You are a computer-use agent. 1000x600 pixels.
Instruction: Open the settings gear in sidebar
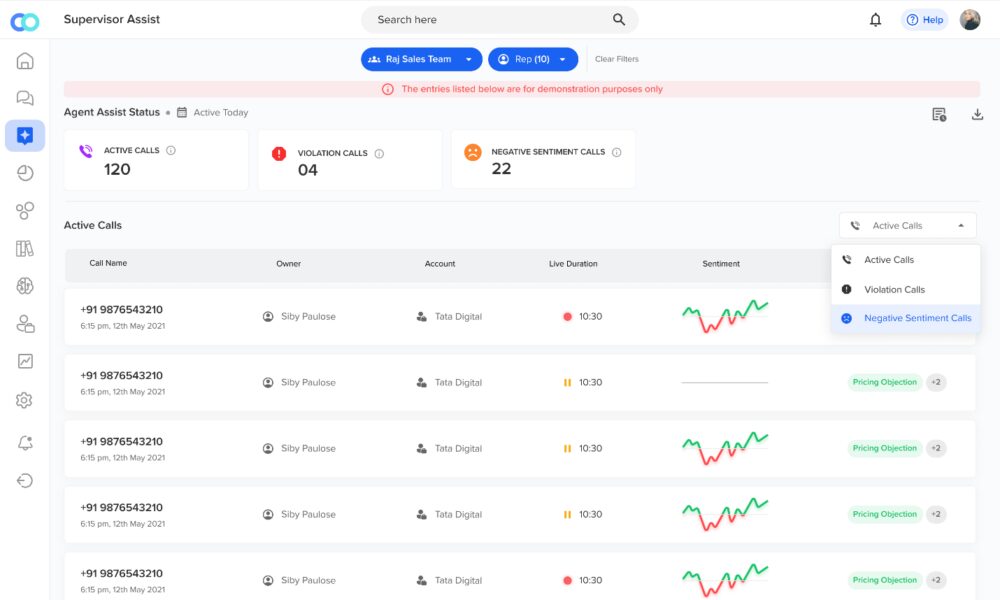pos(25,400)
